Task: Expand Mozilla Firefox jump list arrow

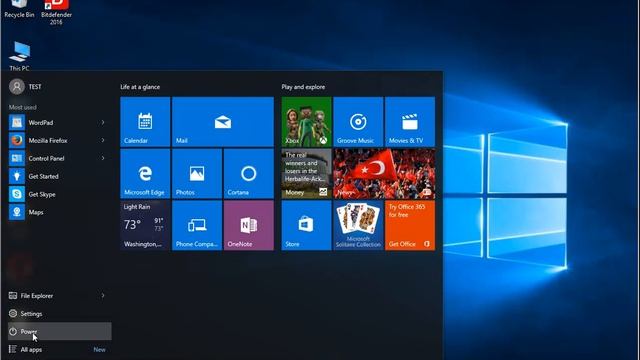Action: point(103,140)
